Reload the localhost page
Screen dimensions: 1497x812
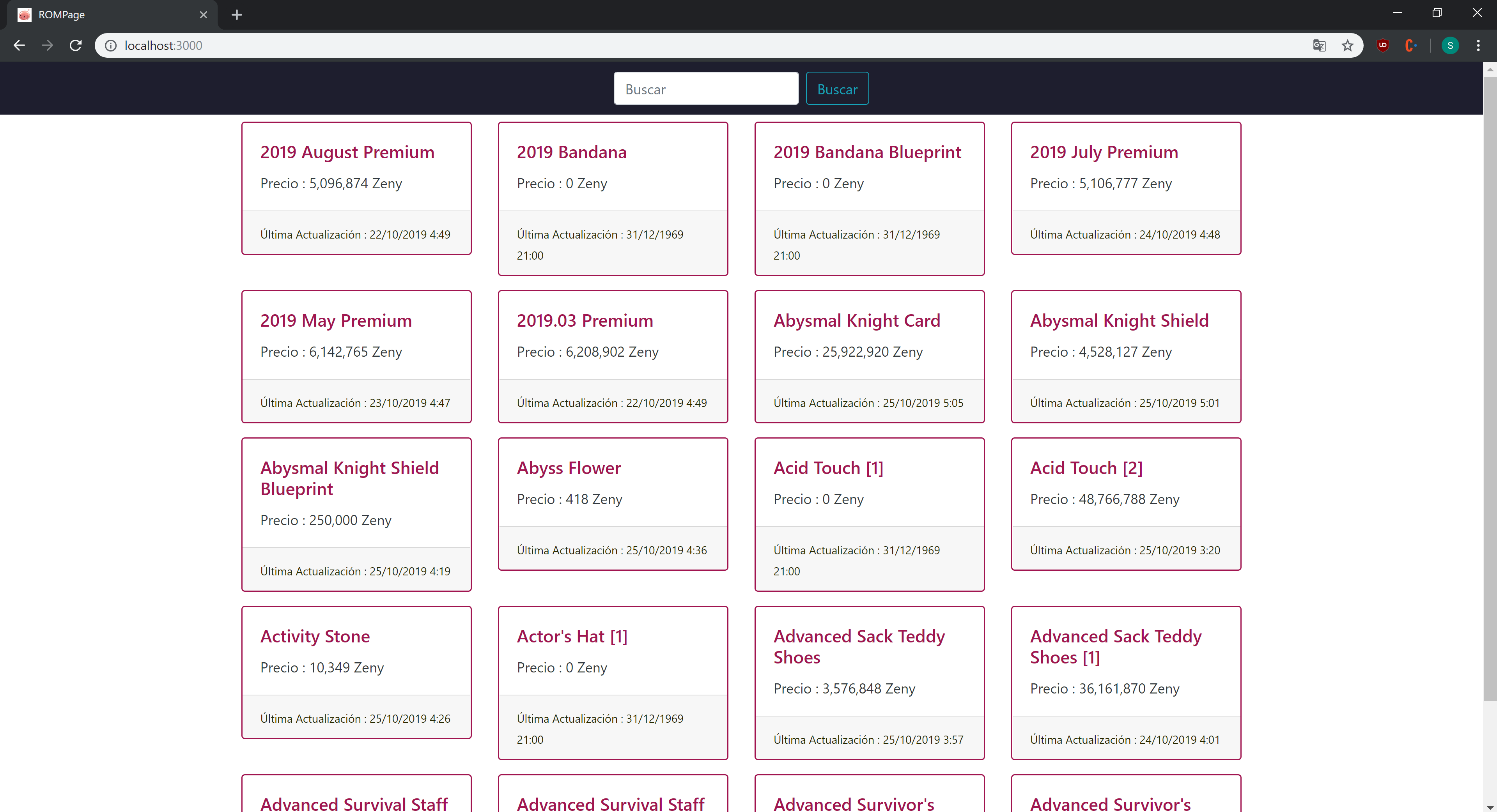pyautogui.click(x=76, y=45)
